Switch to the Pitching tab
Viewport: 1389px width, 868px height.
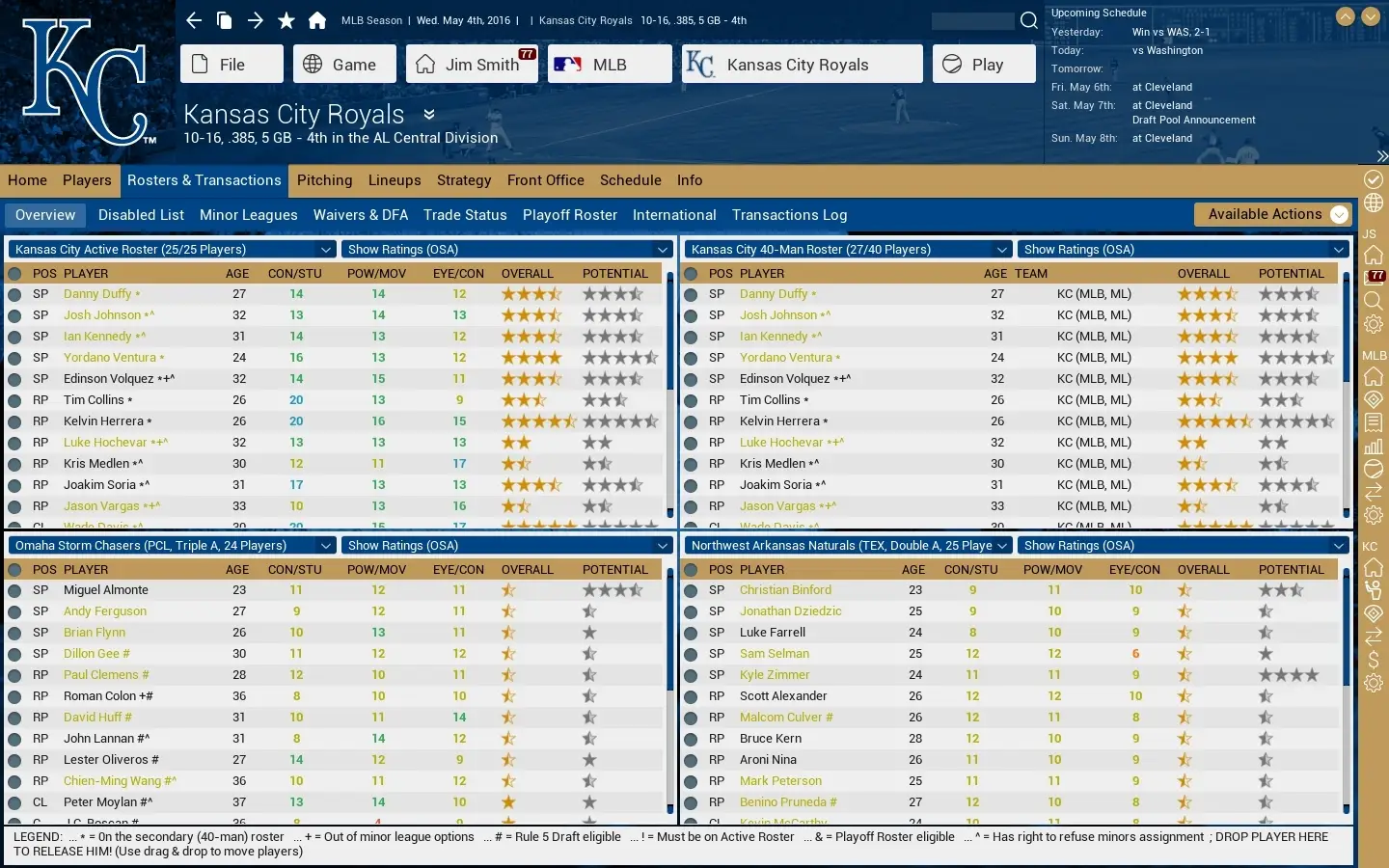click(x=324, y=180)
